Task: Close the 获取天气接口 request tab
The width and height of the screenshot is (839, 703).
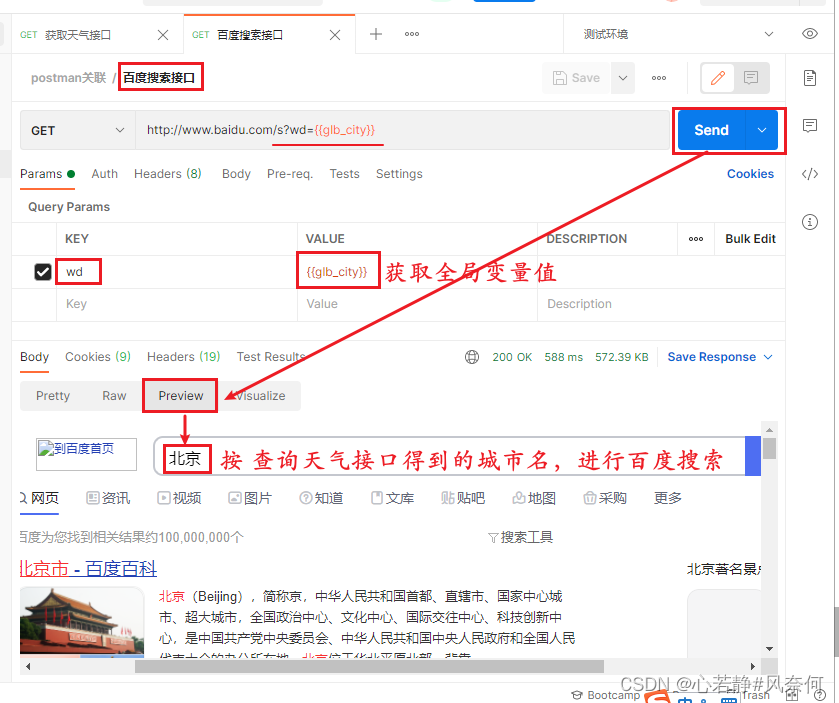Action: pyautogui.click(x=163, y=35)
